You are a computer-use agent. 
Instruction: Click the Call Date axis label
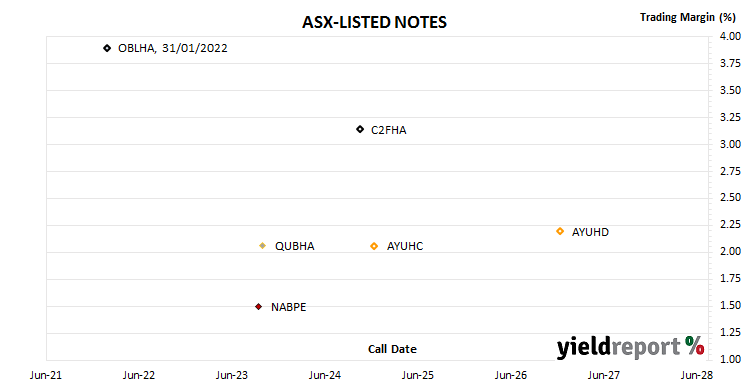click(392, 349)
